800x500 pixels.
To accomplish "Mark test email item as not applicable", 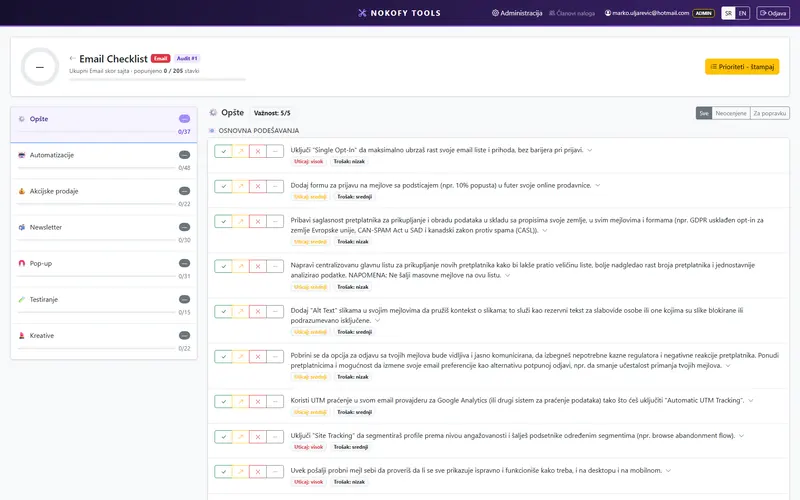I will (275, 472).
